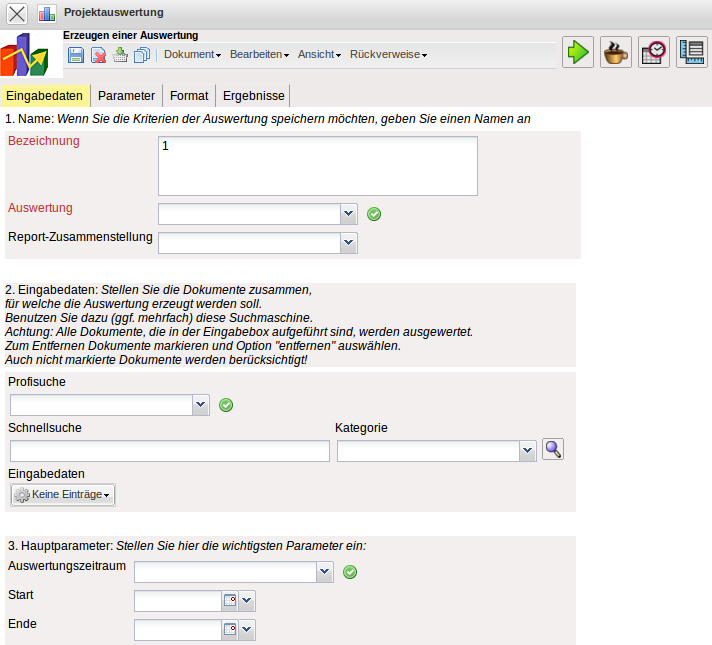Viewport: 712px width, 645px height.
Task: Open the Rückverweise menu
Action: point(388,55)
